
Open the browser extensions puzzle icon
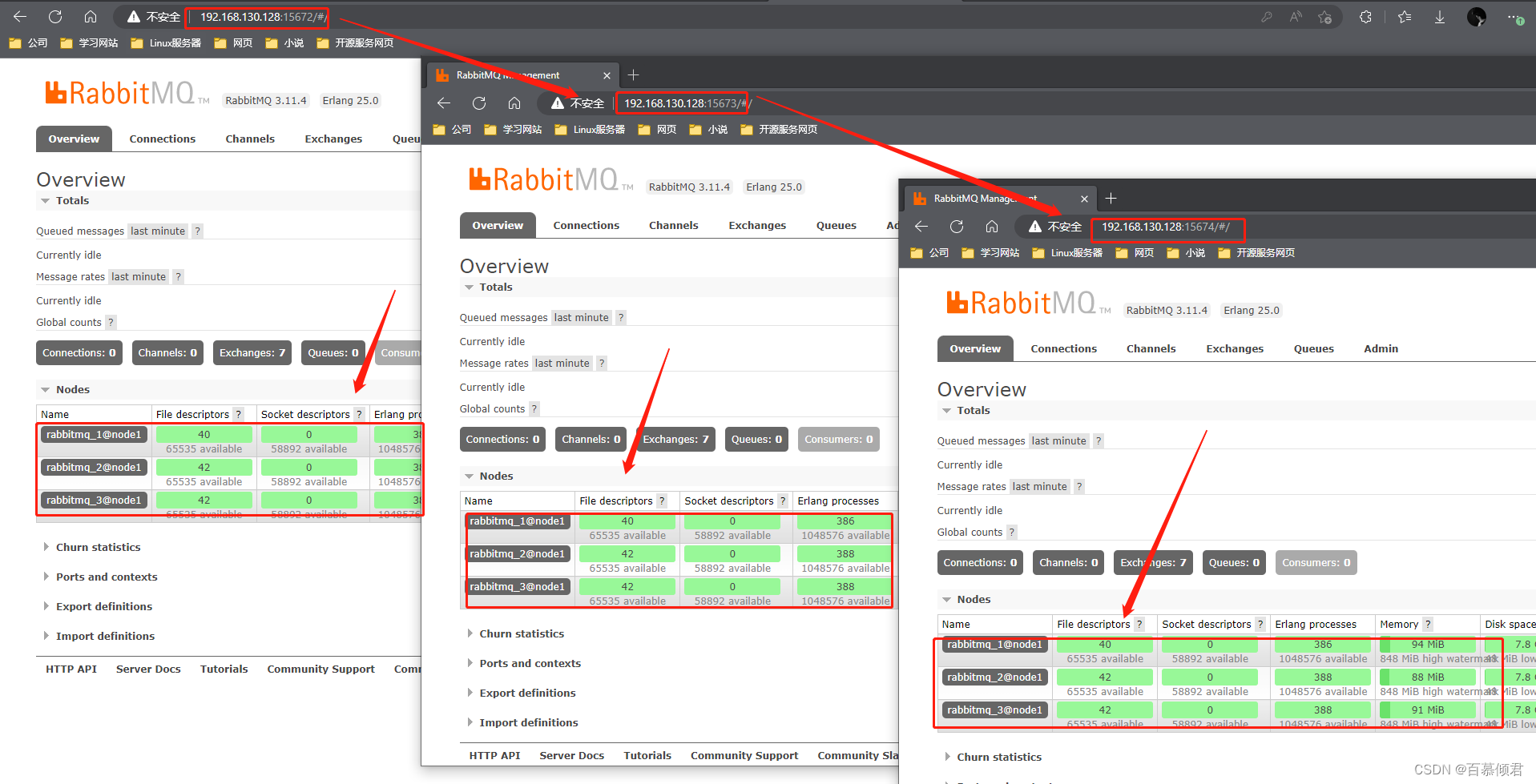pos(1365,17)
